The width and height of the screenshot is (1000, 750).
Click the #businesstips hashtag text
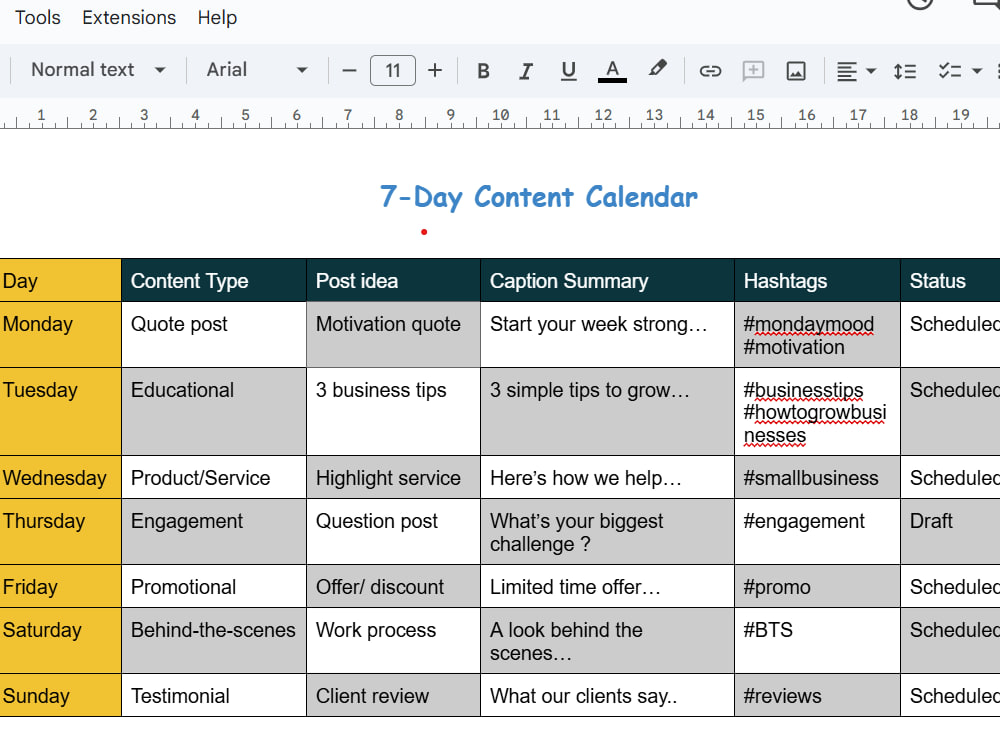(x=804, y=390)
